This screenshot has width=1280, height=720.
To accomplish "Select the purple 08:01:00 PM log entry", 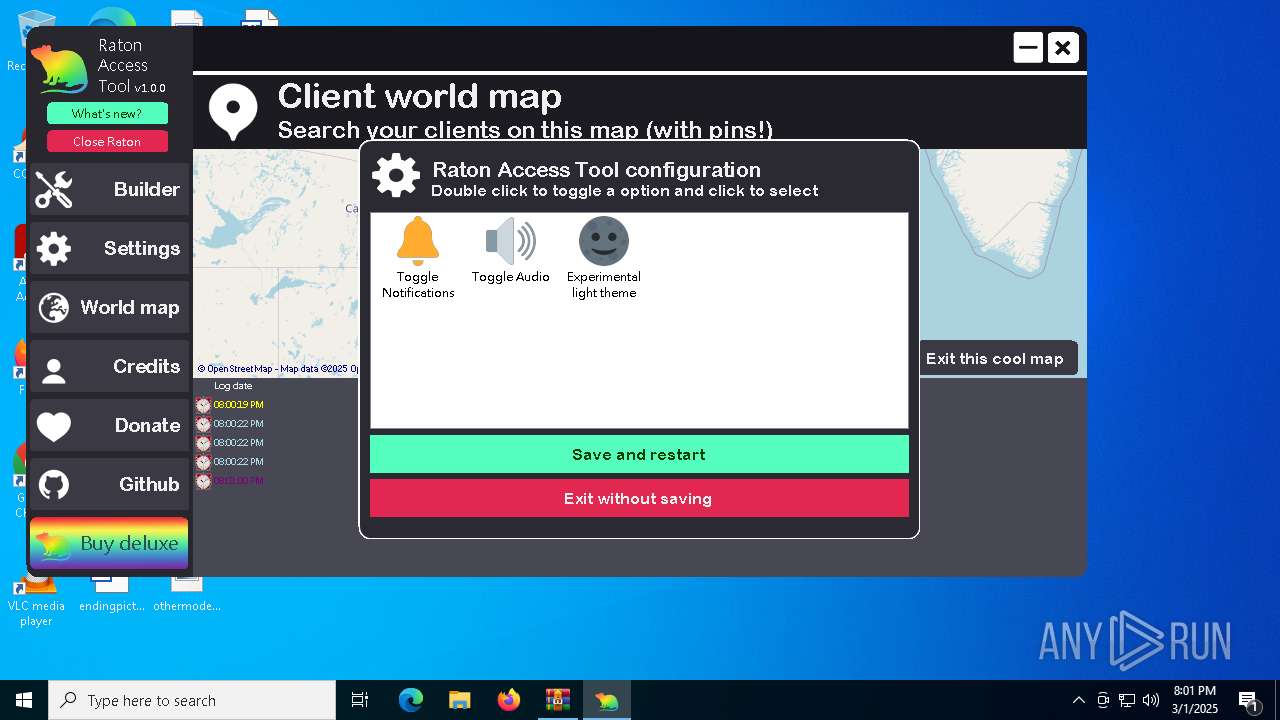I will pyautogui.click(x=238, y=481).
